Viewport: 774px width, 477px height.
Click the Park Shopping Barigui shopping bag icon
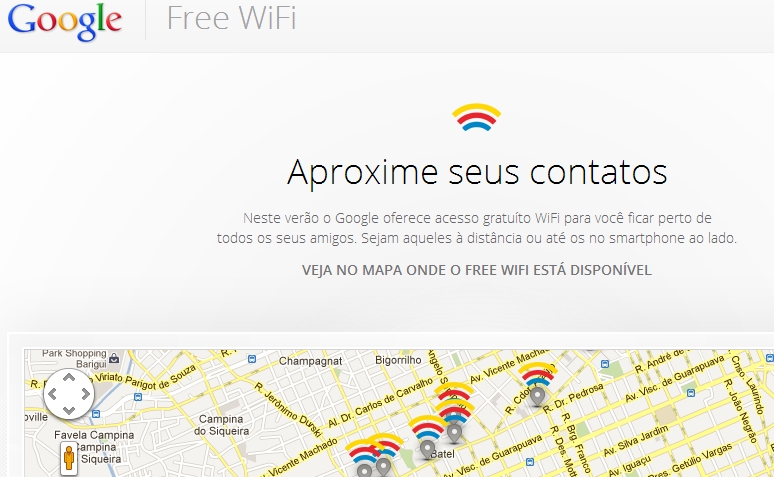[115, 358]
